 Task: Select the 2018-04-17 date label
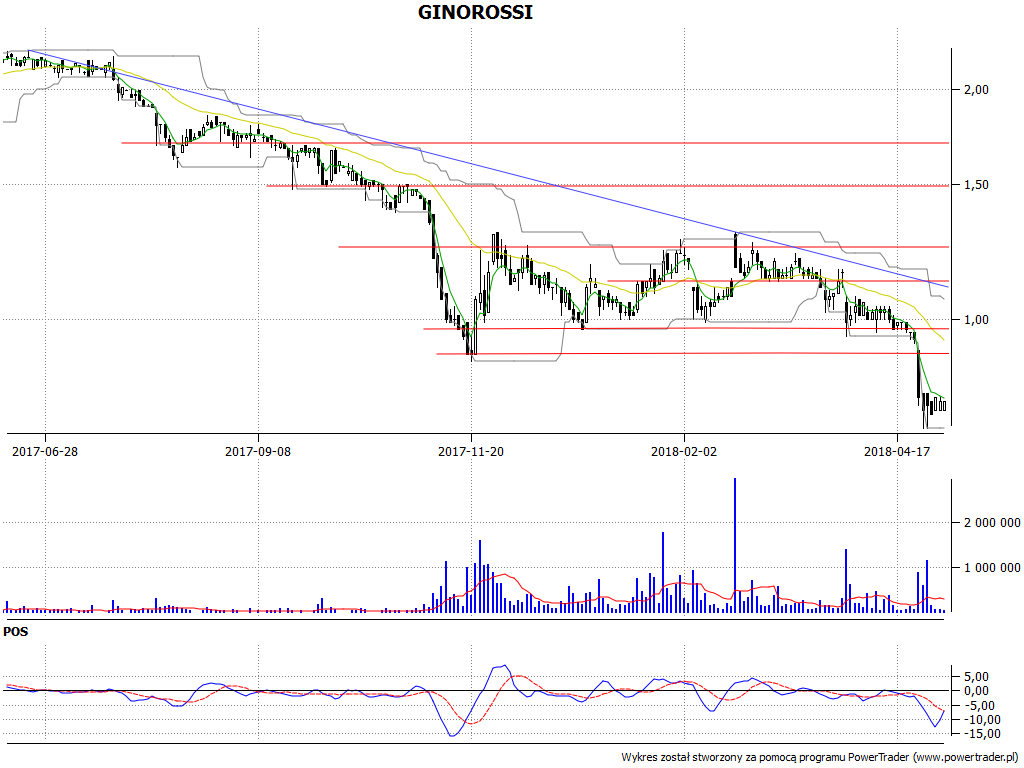[897, 451]
